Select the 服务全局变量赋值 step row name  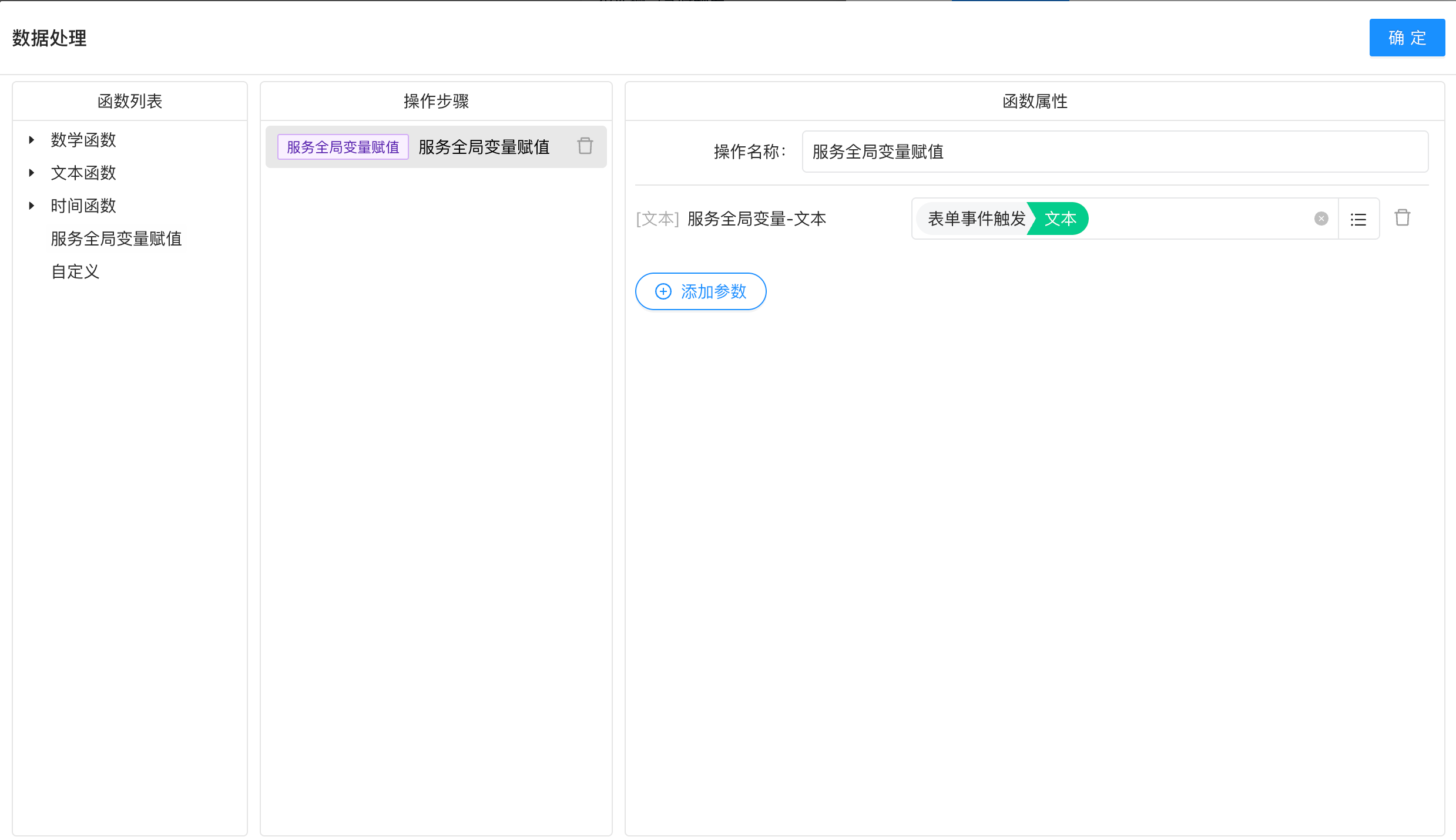[484, 147]
